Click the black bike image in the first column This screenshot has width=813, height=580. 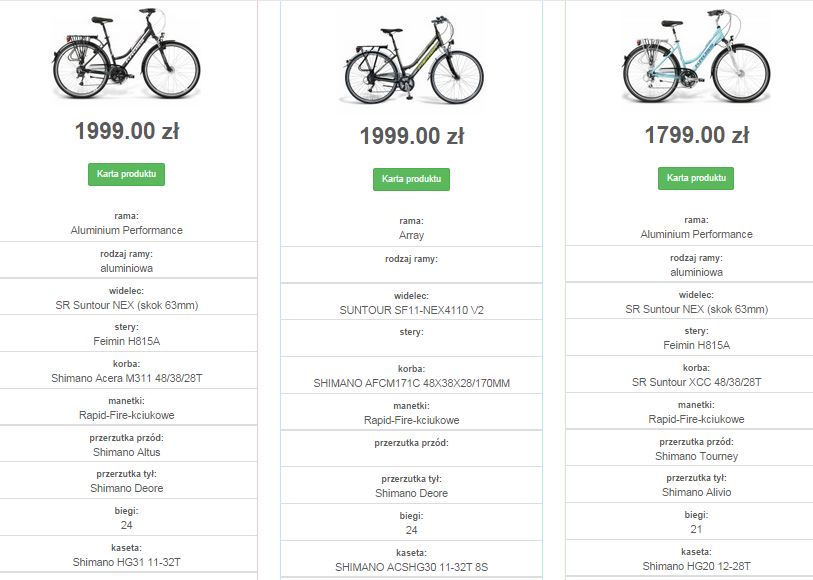click(127, 53)
